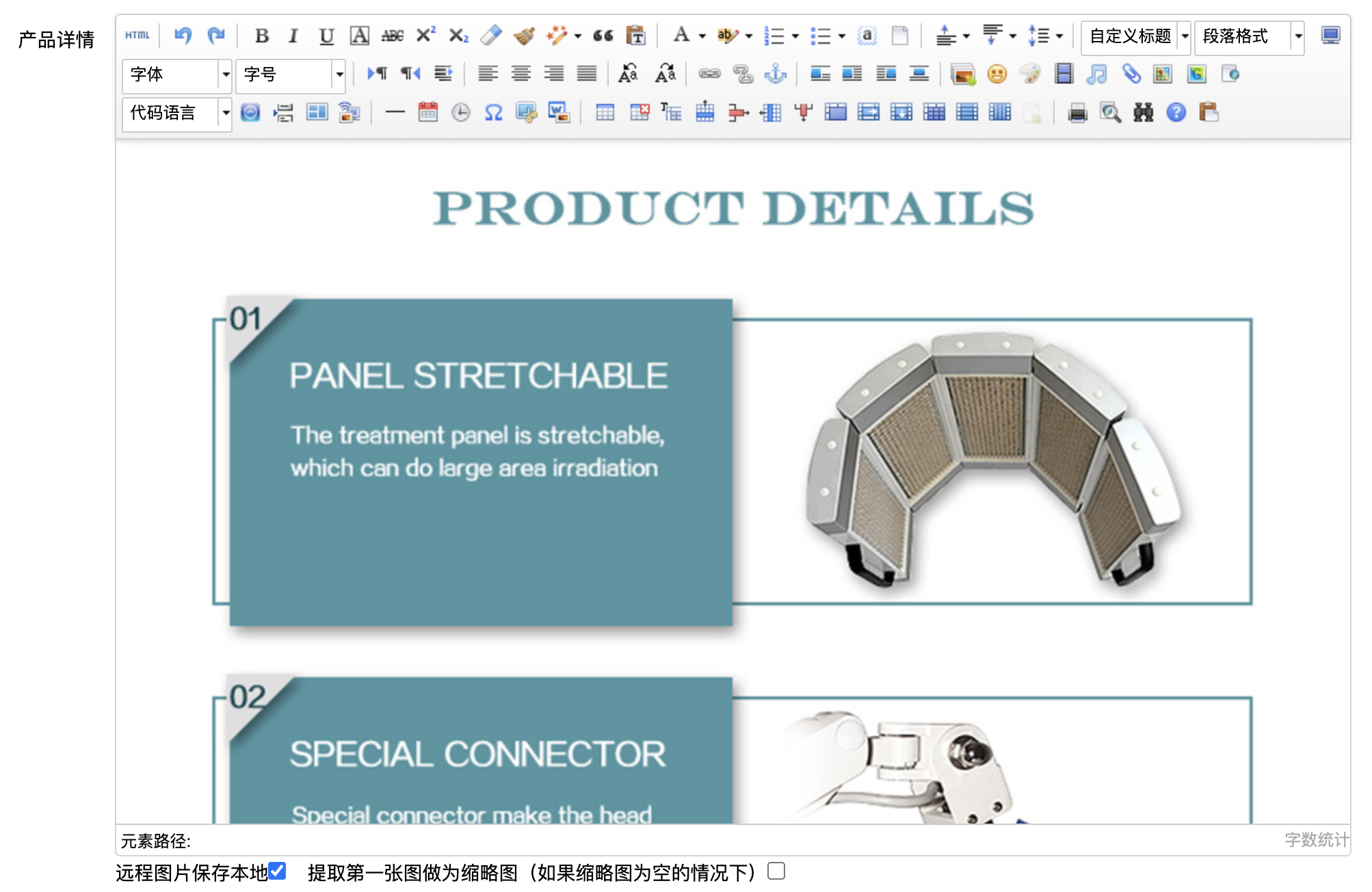
Task: Remove the hyperlink
Action: click(743, 73)
